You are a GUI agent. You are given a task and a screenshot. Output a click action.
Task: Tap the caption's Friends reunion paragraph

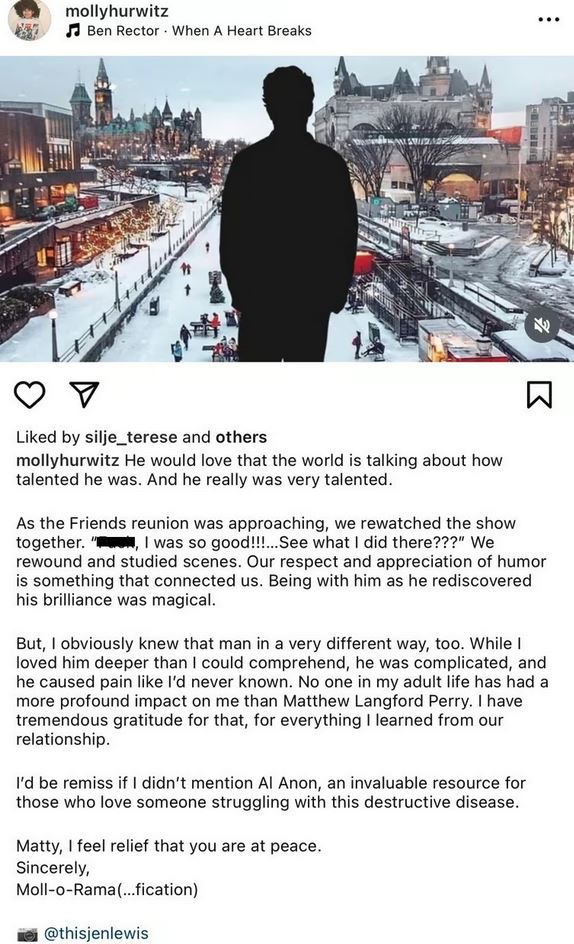tap(281, 561)
